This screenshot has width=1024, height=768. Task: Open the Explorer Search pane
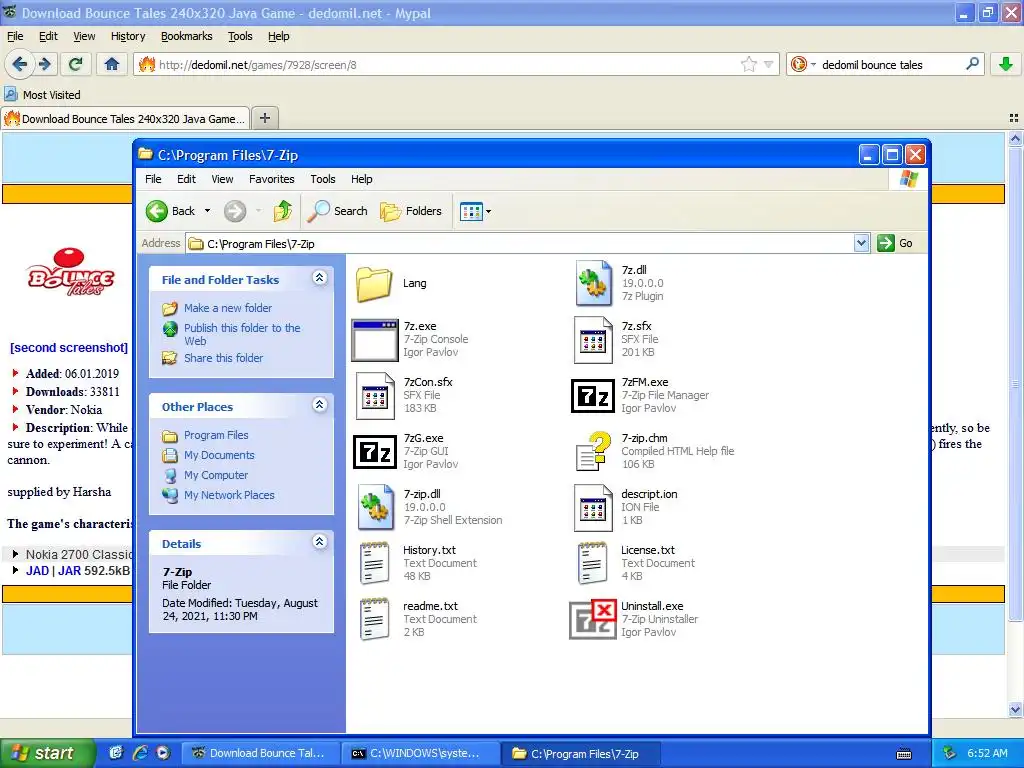(338, 211)
